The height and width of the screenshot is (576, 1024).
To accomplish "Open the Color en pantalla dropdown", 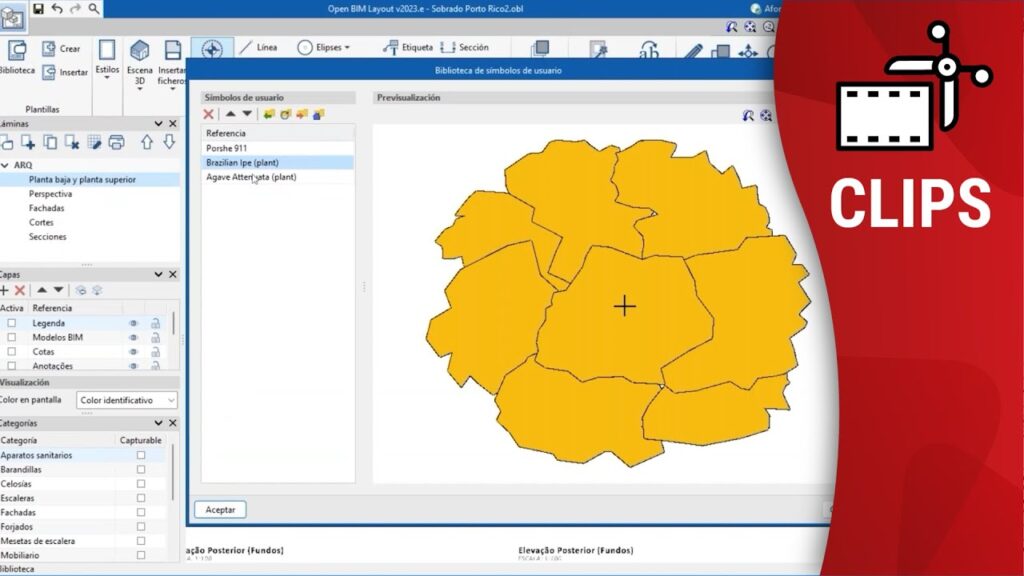I will point(127,400).
